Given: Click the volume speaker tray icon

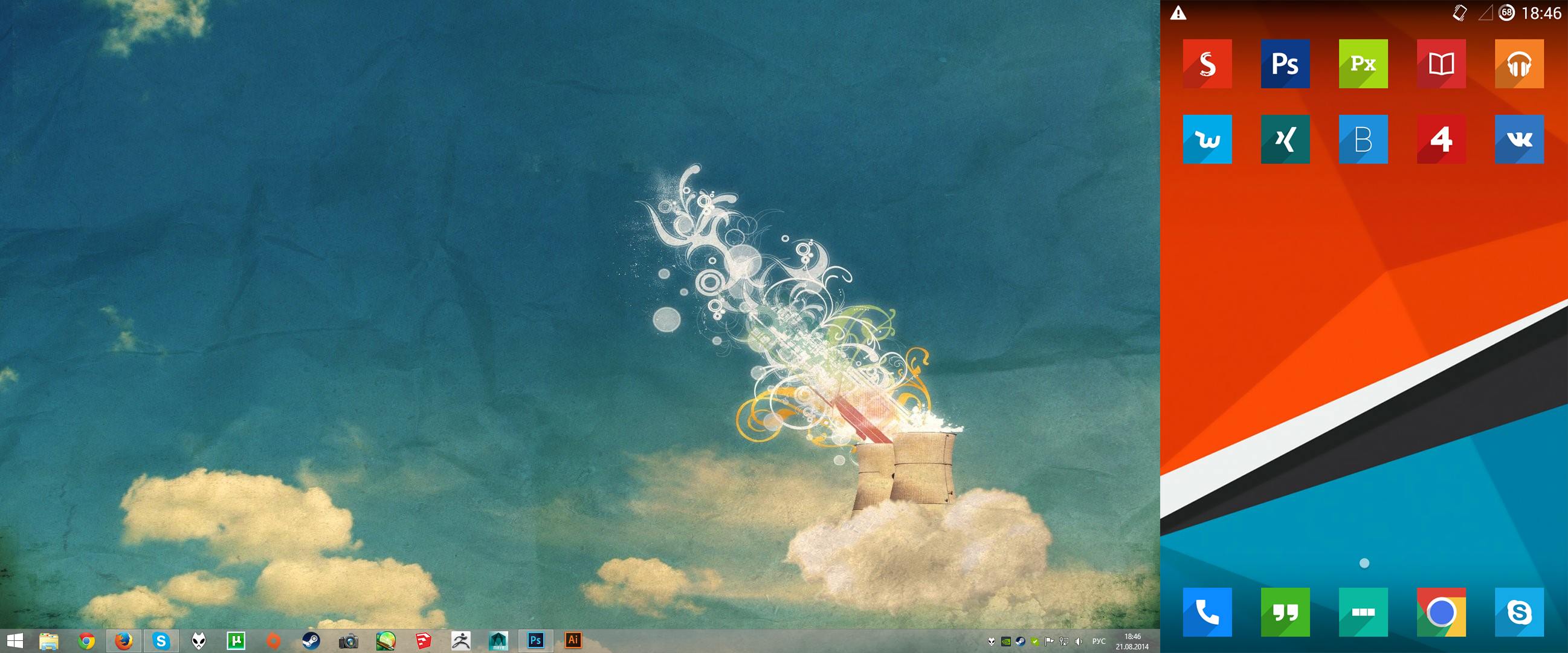Looking at the screenshot, I should (x=1079, y=641).
